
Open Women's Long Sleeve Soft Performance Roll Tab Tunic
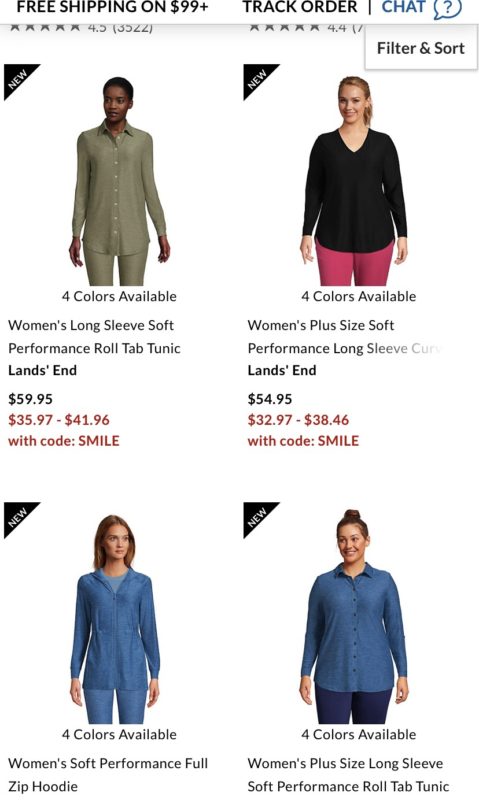94,337
